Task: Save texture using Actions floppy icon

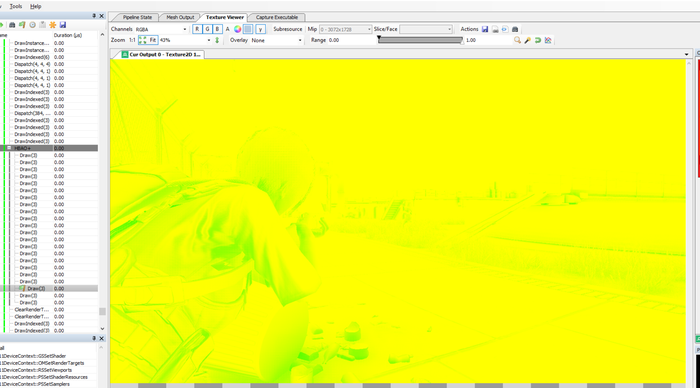Action: point(485,29)
